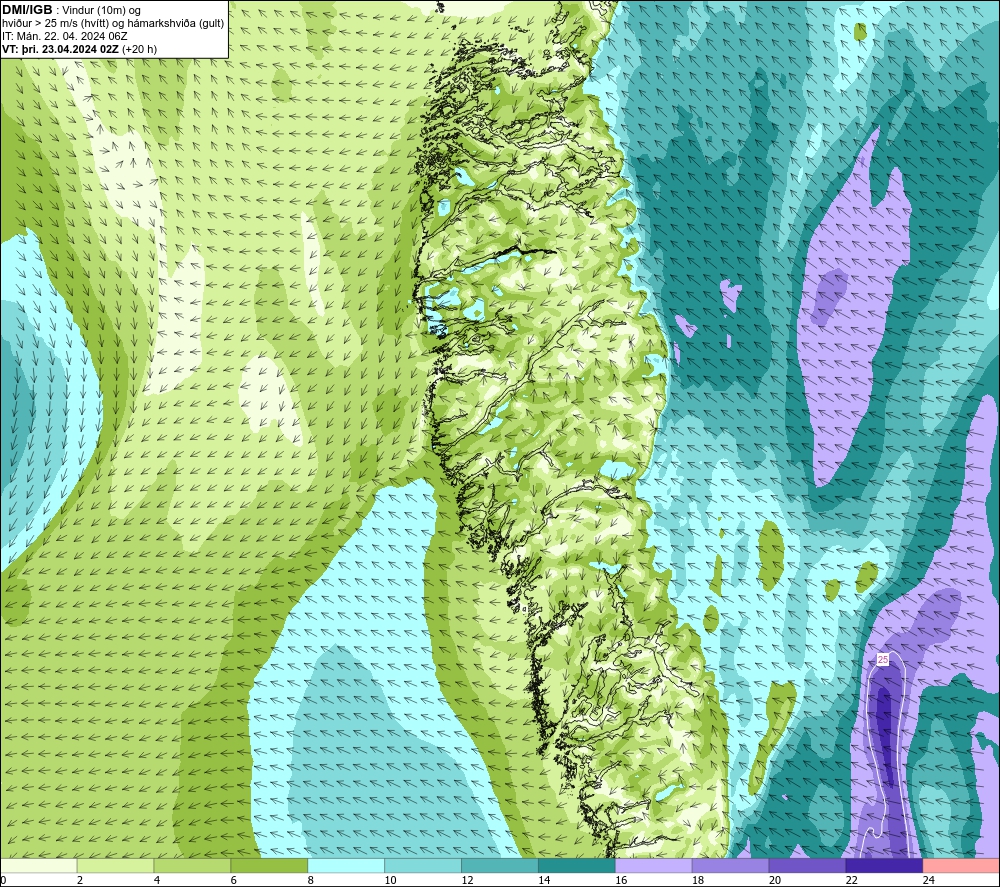
Task: Click the '6' scale label
Action: tap(233, 880)
